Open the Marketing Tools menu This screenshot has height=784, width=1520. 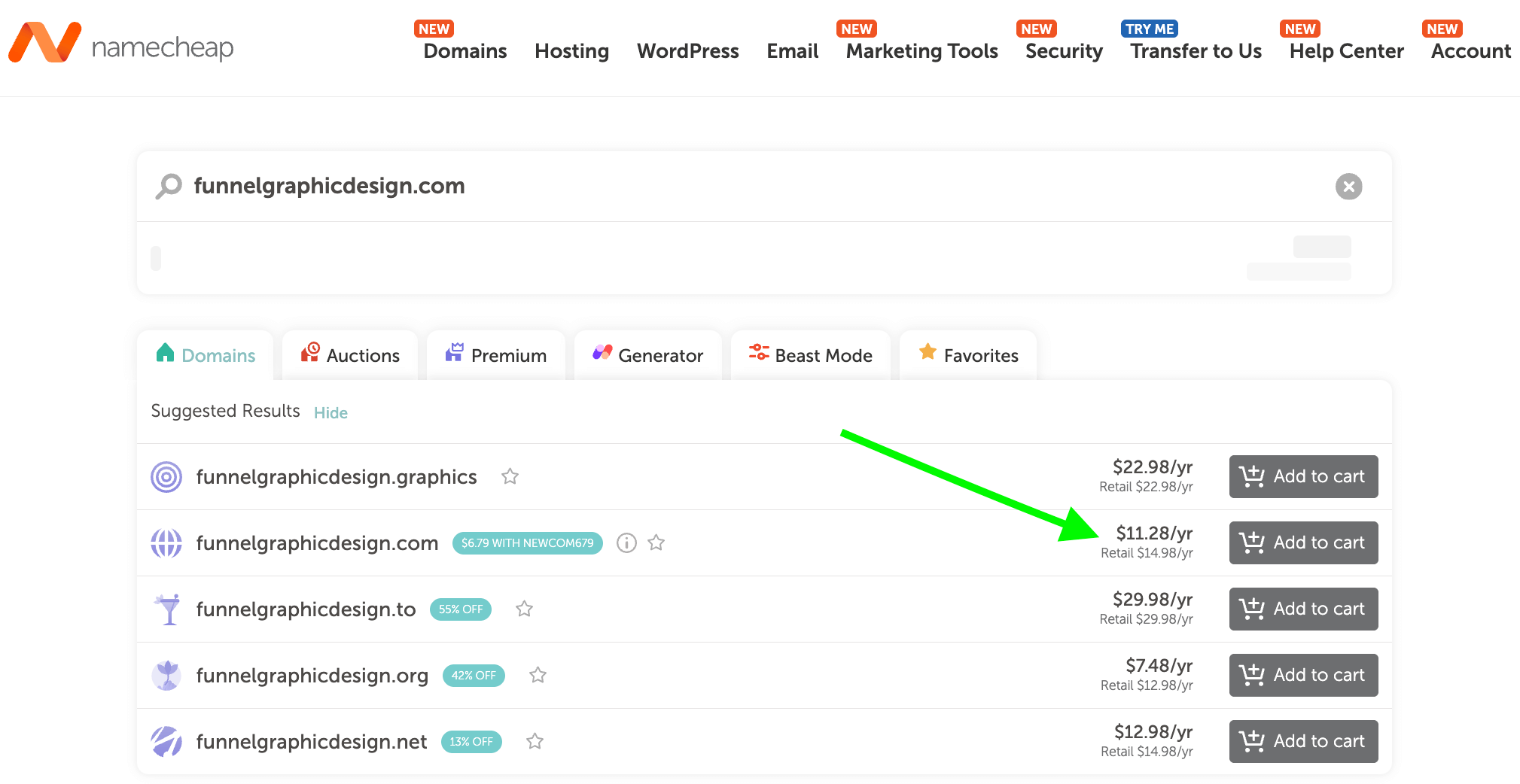[x=920, y=51]
